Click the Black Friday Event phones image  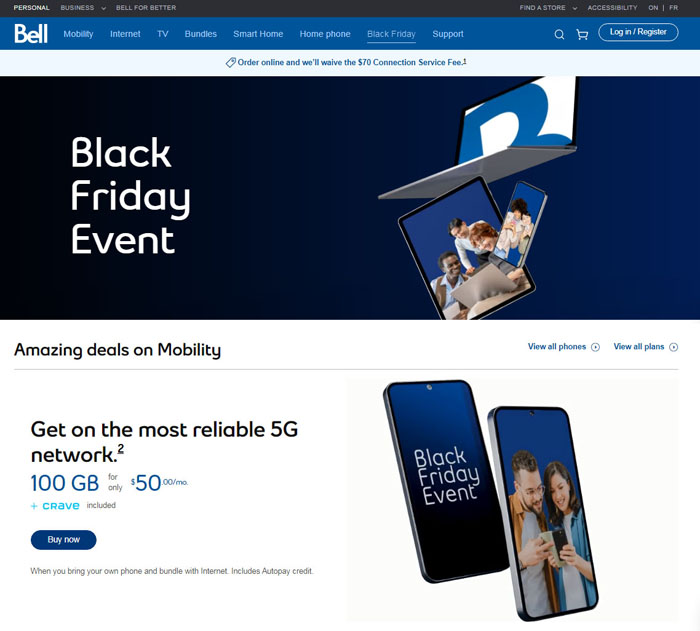click(491, 500)
